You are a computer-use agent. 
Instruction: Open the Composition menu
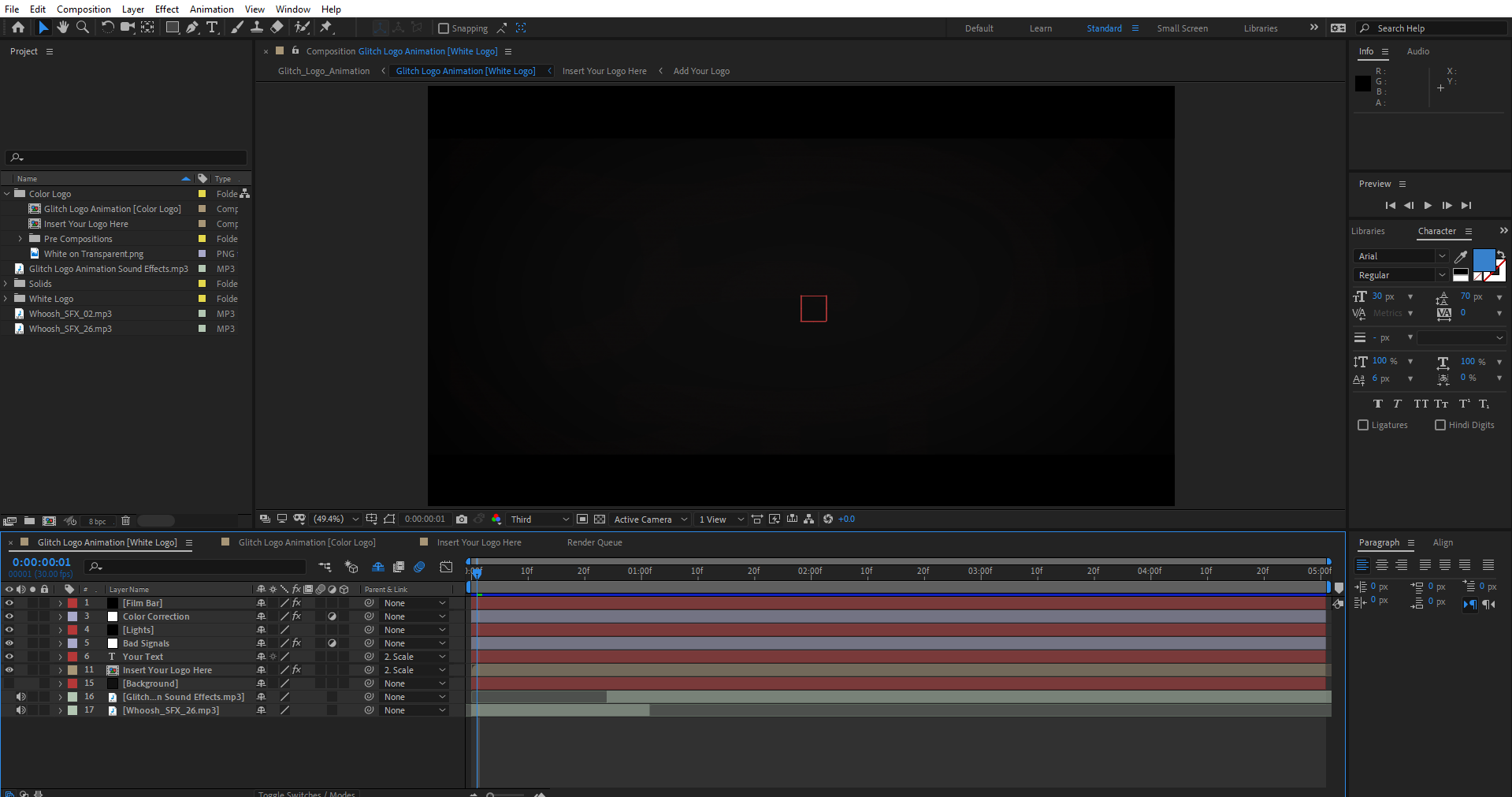point(83,9)
